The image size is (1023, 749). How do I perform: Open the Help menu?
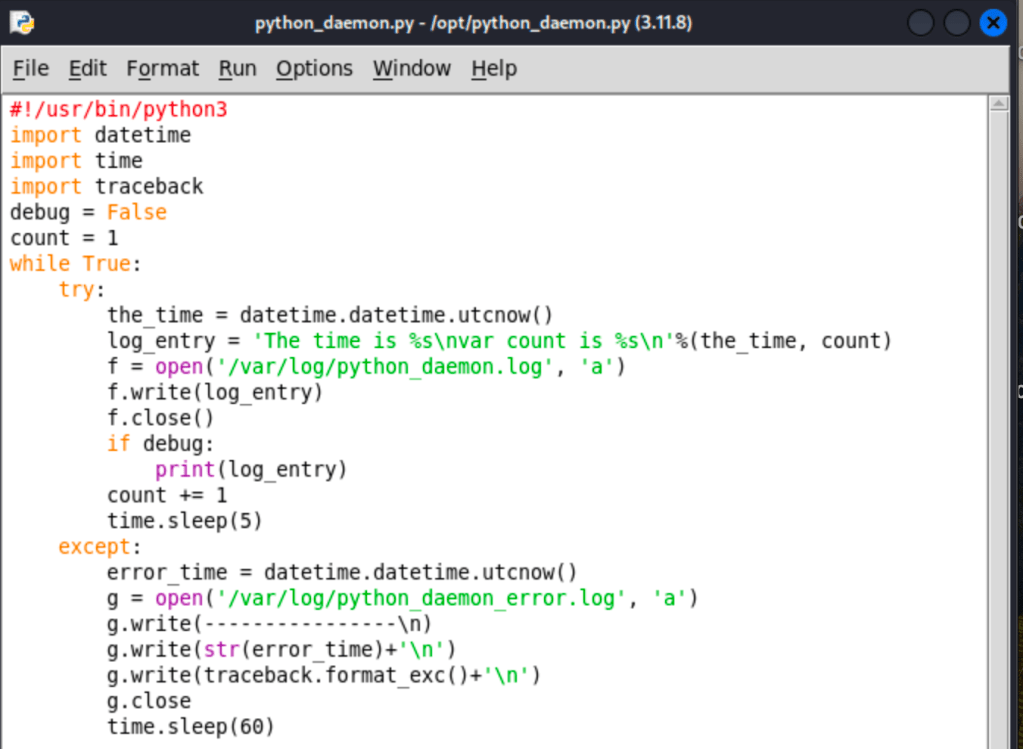pos(493,68)
